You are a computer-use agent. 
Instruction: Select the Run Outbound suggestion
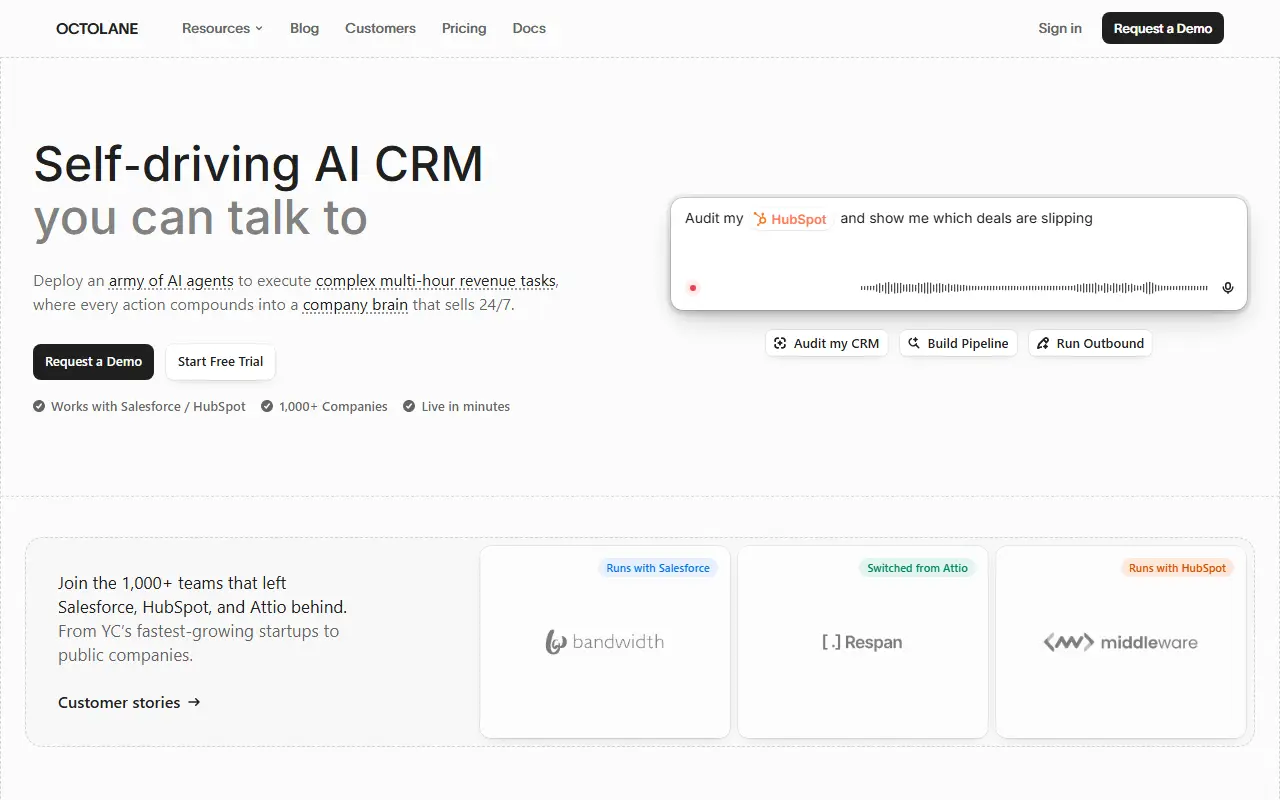pos(1090,343)
